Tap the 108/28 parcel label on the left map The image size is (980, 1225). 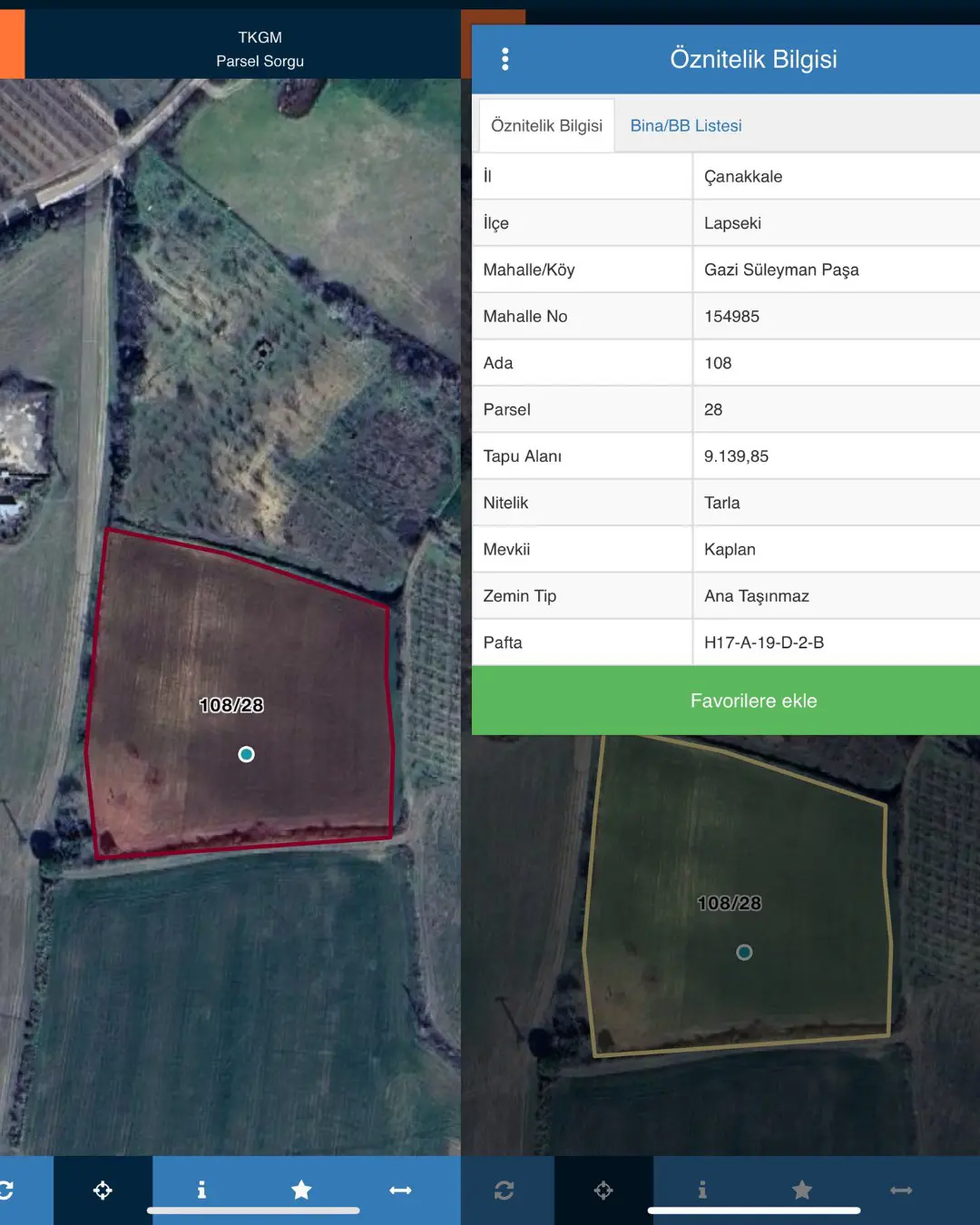[x=231, y=705]
